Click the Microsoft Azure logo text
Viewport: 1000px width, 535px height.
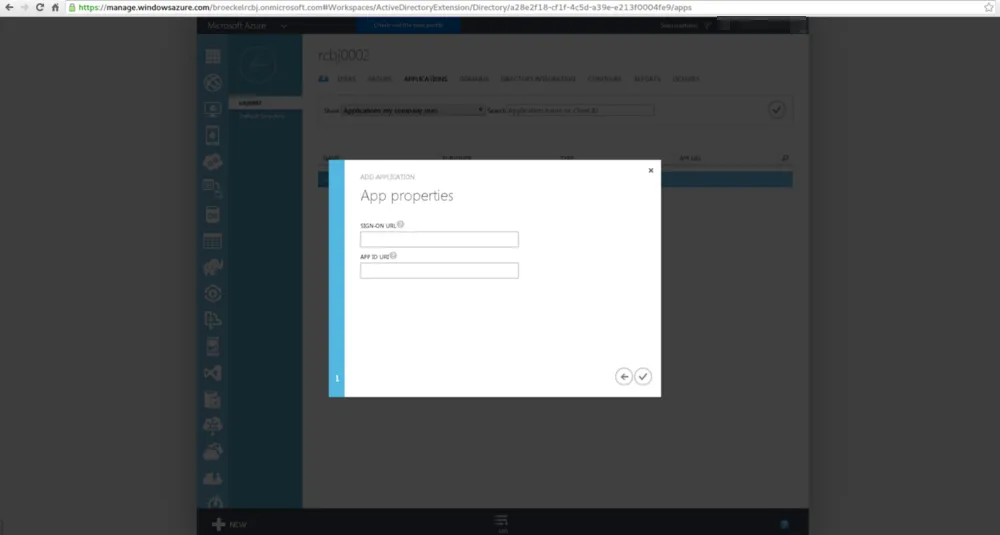237,26
